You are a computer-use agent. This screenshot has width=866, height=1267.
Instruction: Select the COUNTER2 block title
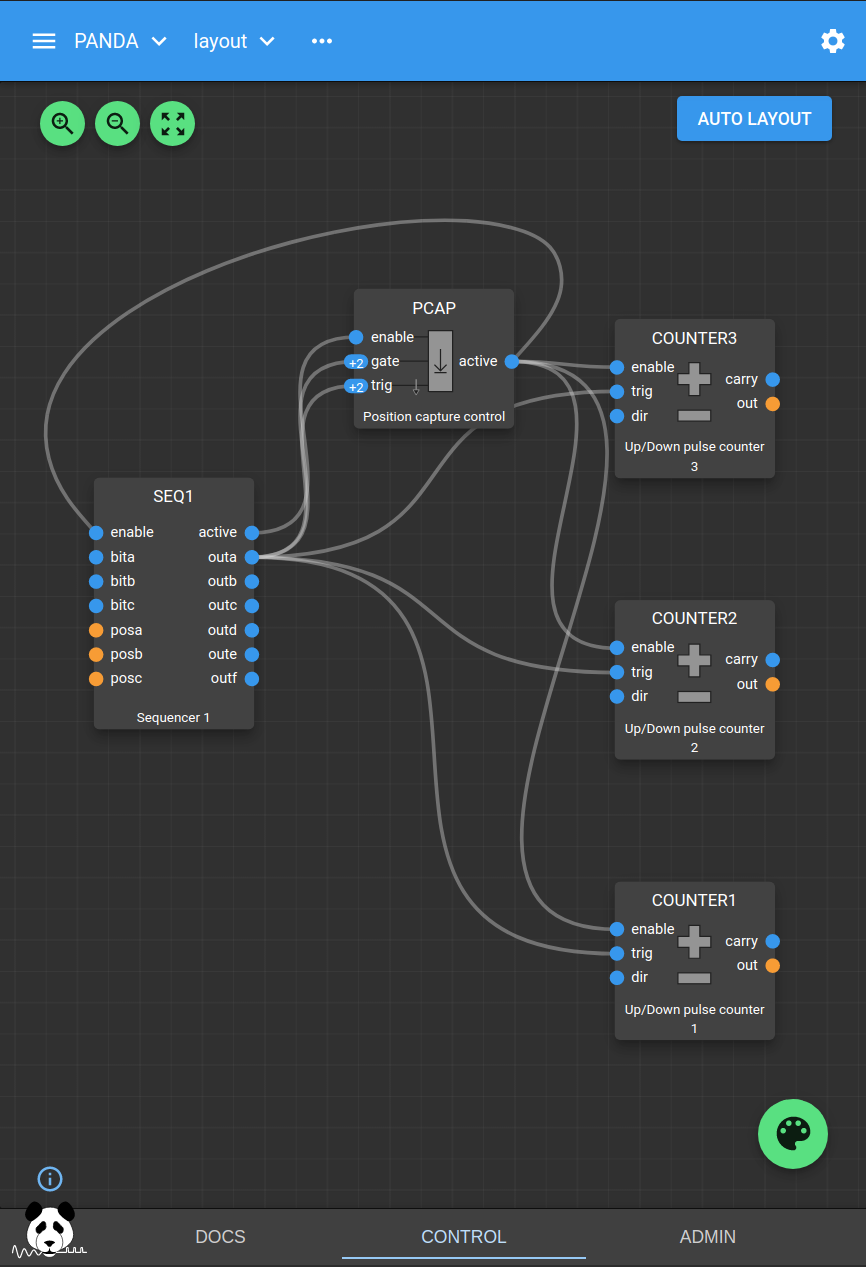694,618
